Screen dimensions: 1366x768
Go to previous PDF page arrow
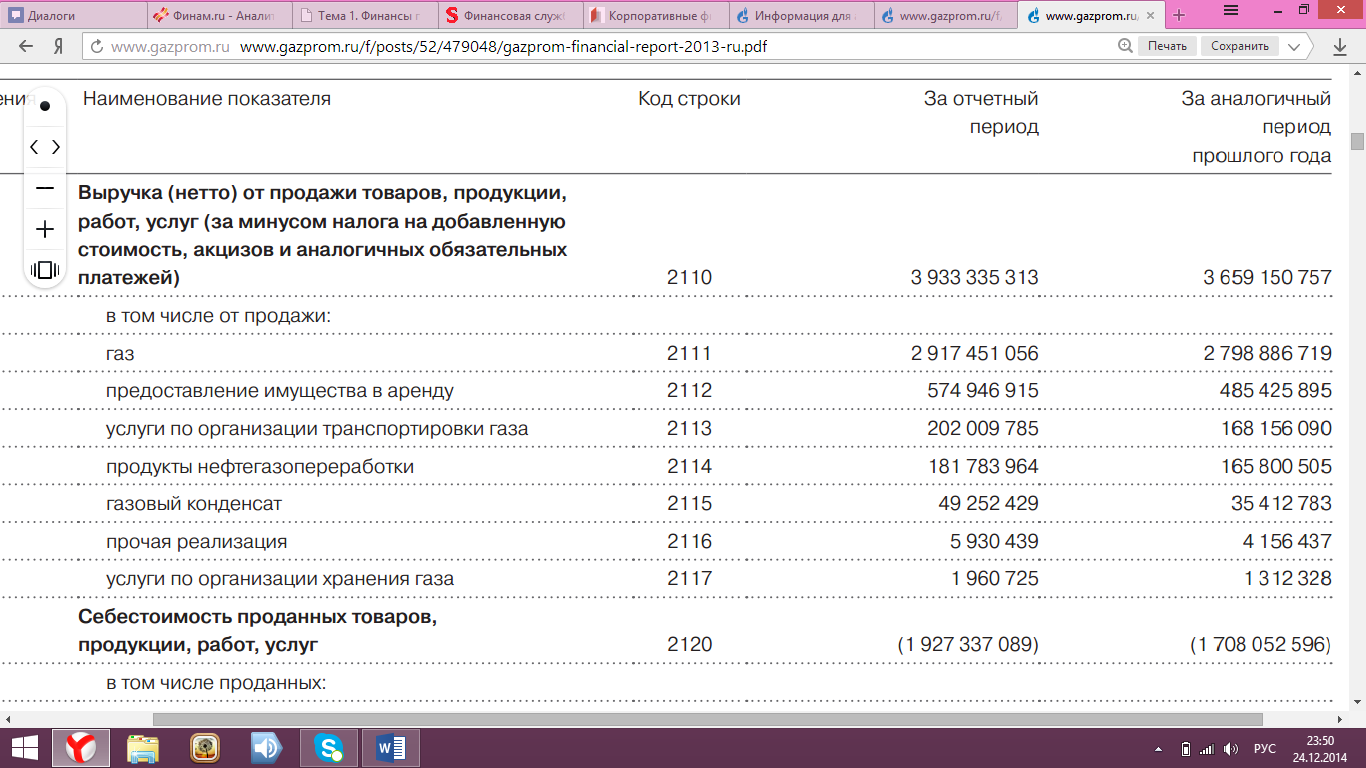point(34,147)
